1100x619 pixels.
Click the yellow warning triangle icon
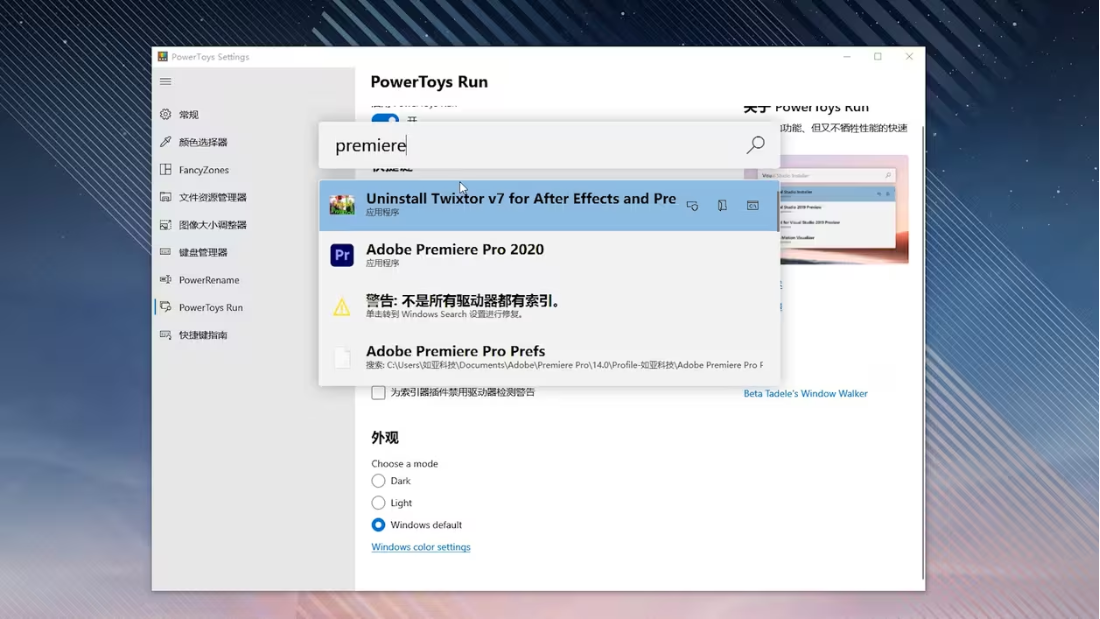[342, 307]
